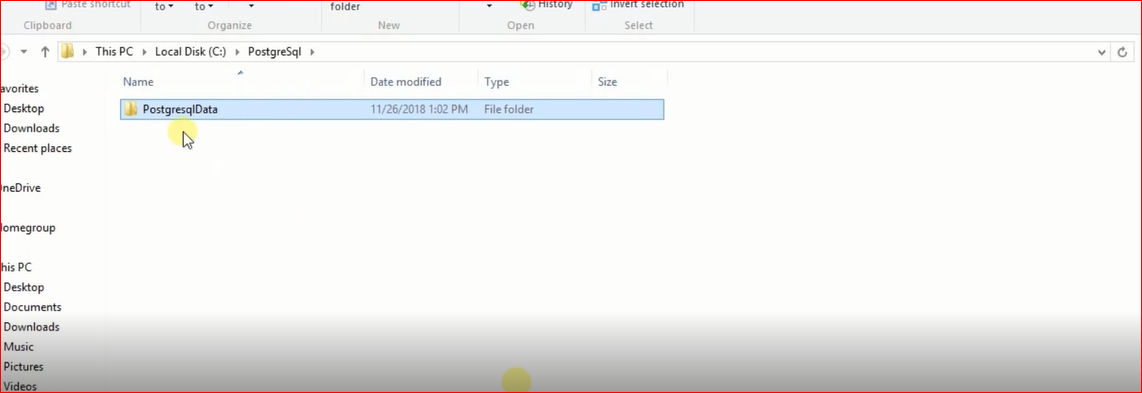
Task: Click the folder icon in address bar
Action: point(68,52)
